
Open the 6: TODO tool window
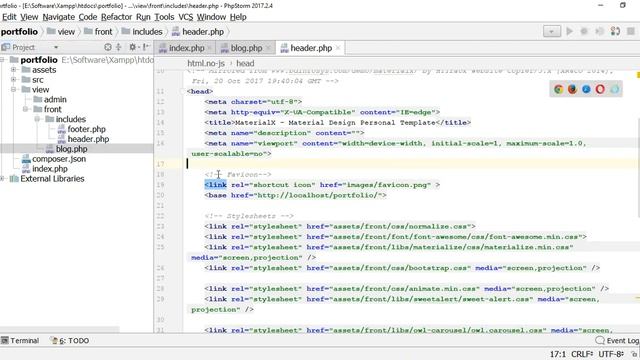click(69, 340)
